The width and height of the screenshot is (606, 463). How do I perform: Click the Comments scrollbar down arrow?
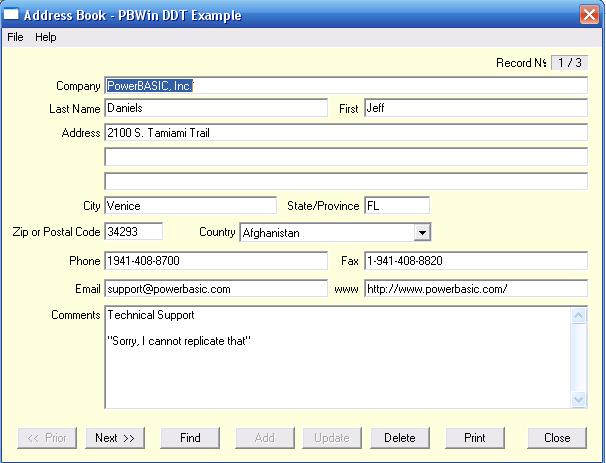pyautogui.click(x=579, y=399)
